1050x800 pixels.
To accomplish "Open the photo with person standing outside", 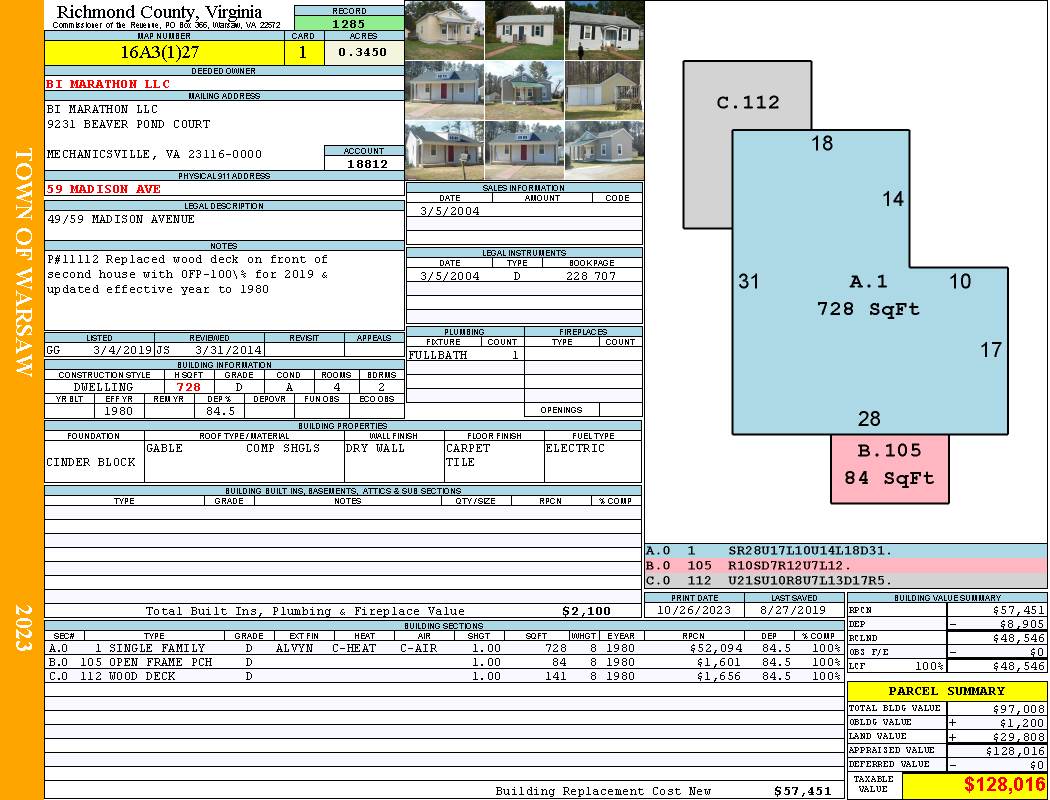I will point(604,30).
